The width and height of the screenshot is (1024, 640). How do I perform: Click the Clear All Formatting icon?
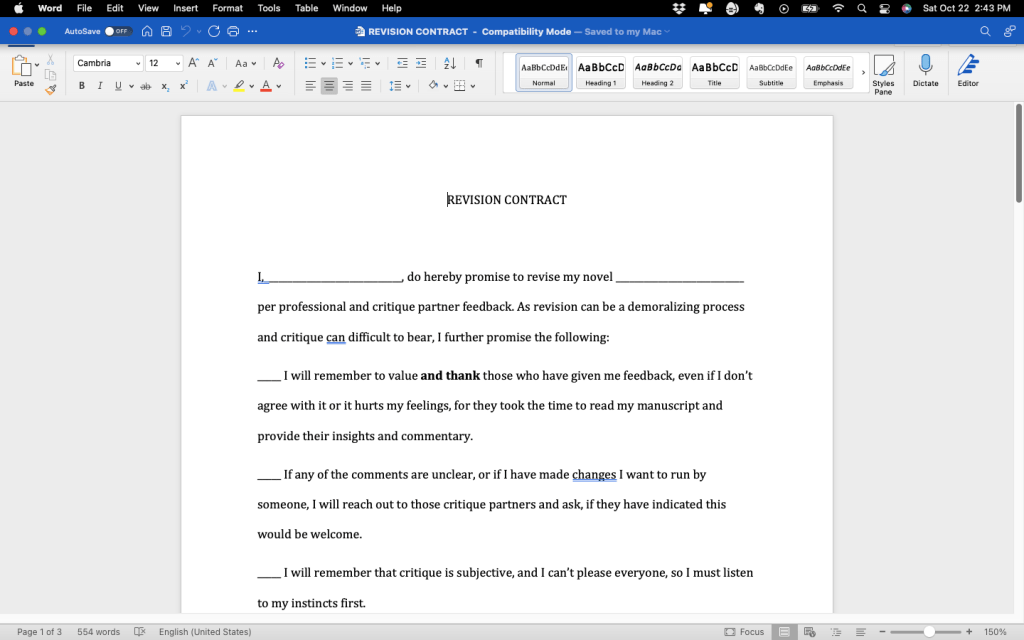pyautogui.click(x=278, y=63)
